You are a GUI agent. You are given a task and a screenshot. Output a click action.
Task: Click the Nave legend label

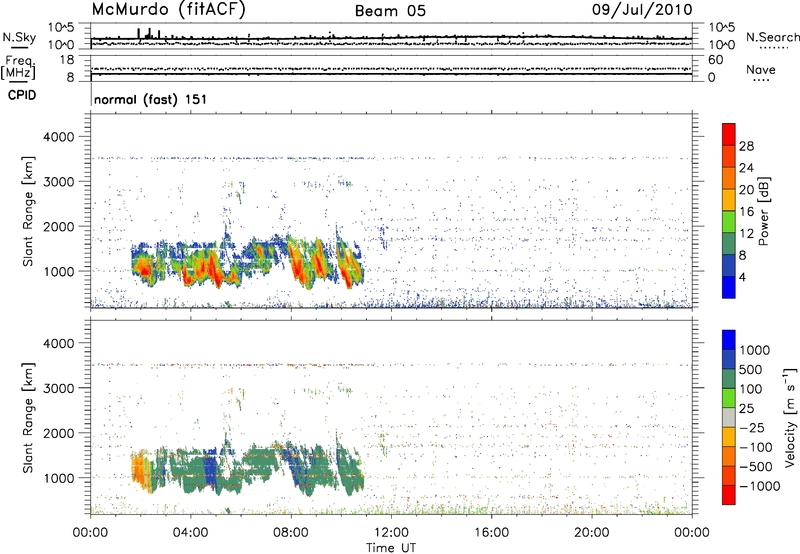coord(761,69)
